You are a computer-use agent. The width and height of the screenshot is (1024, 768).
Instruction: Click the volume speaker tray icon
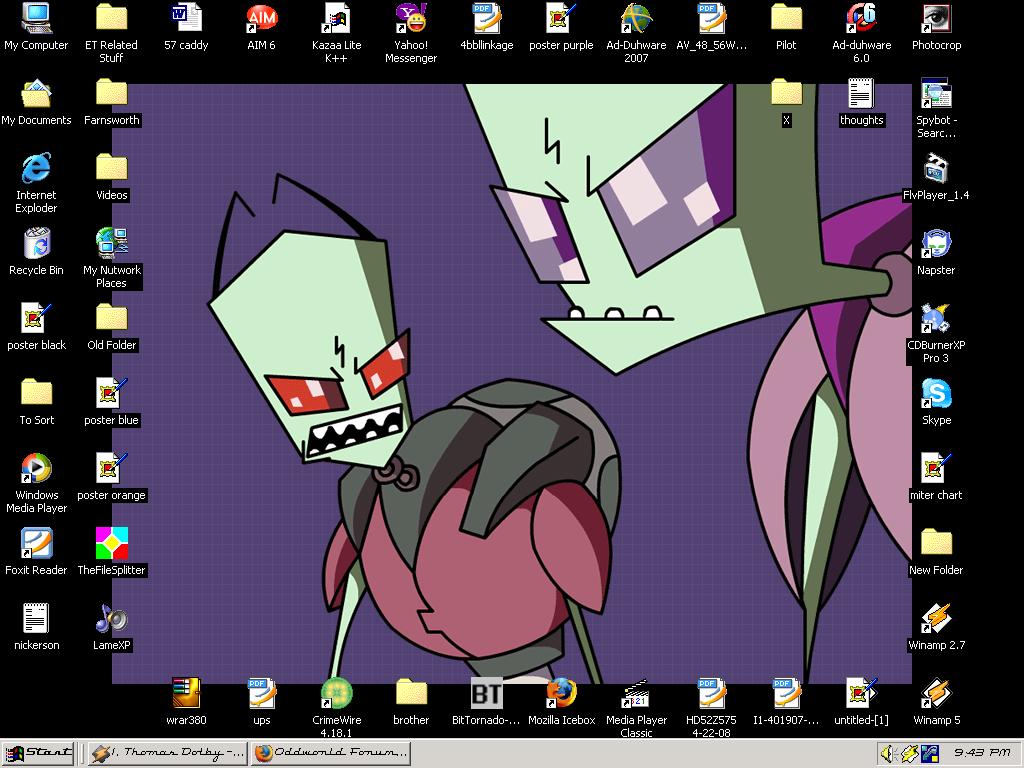(885, 753)
